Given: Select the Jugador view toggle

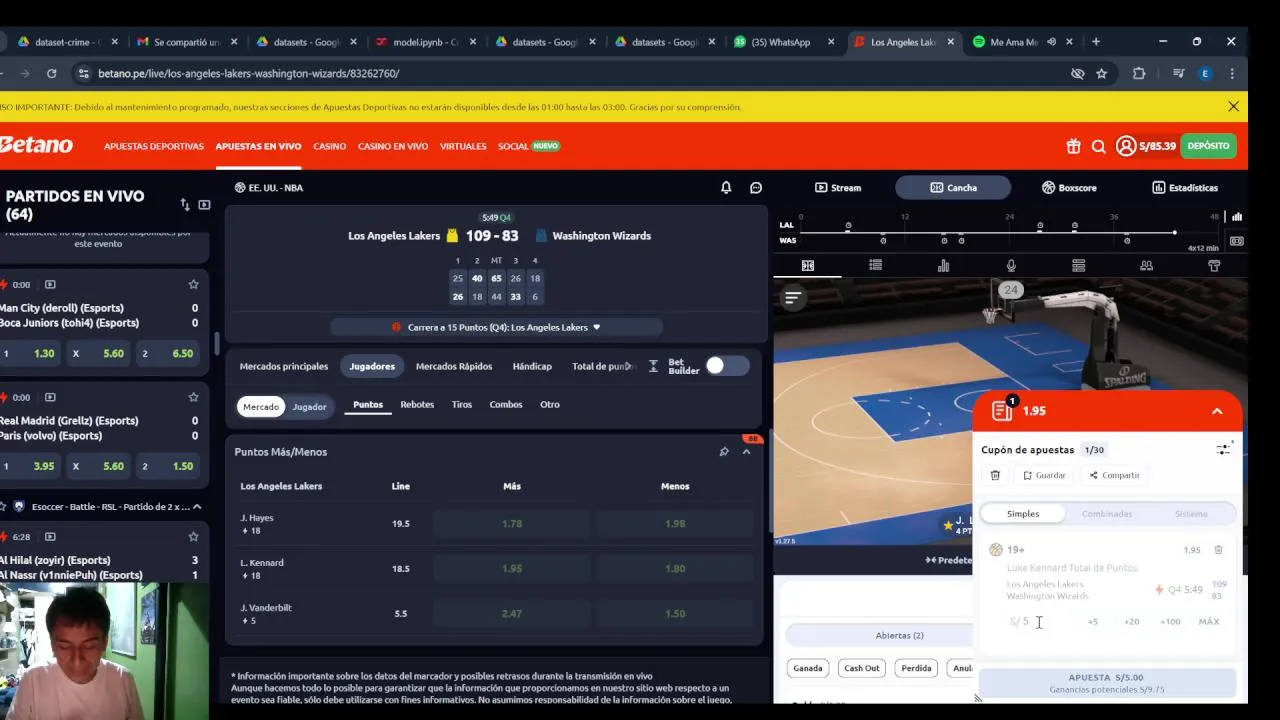Looking at the screenshot, I should coord(309,406).
